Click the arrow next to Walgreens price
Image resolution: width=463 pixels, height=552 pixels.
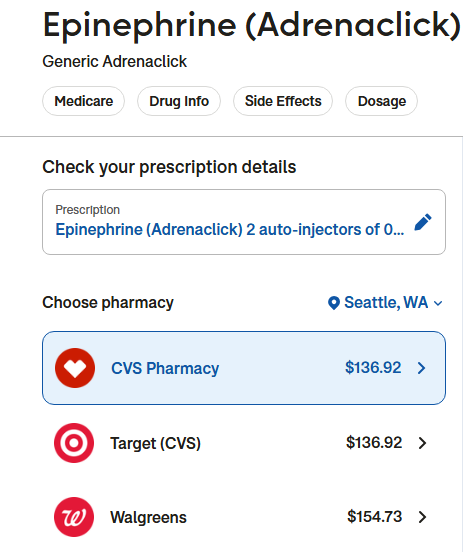pos(423,517)
